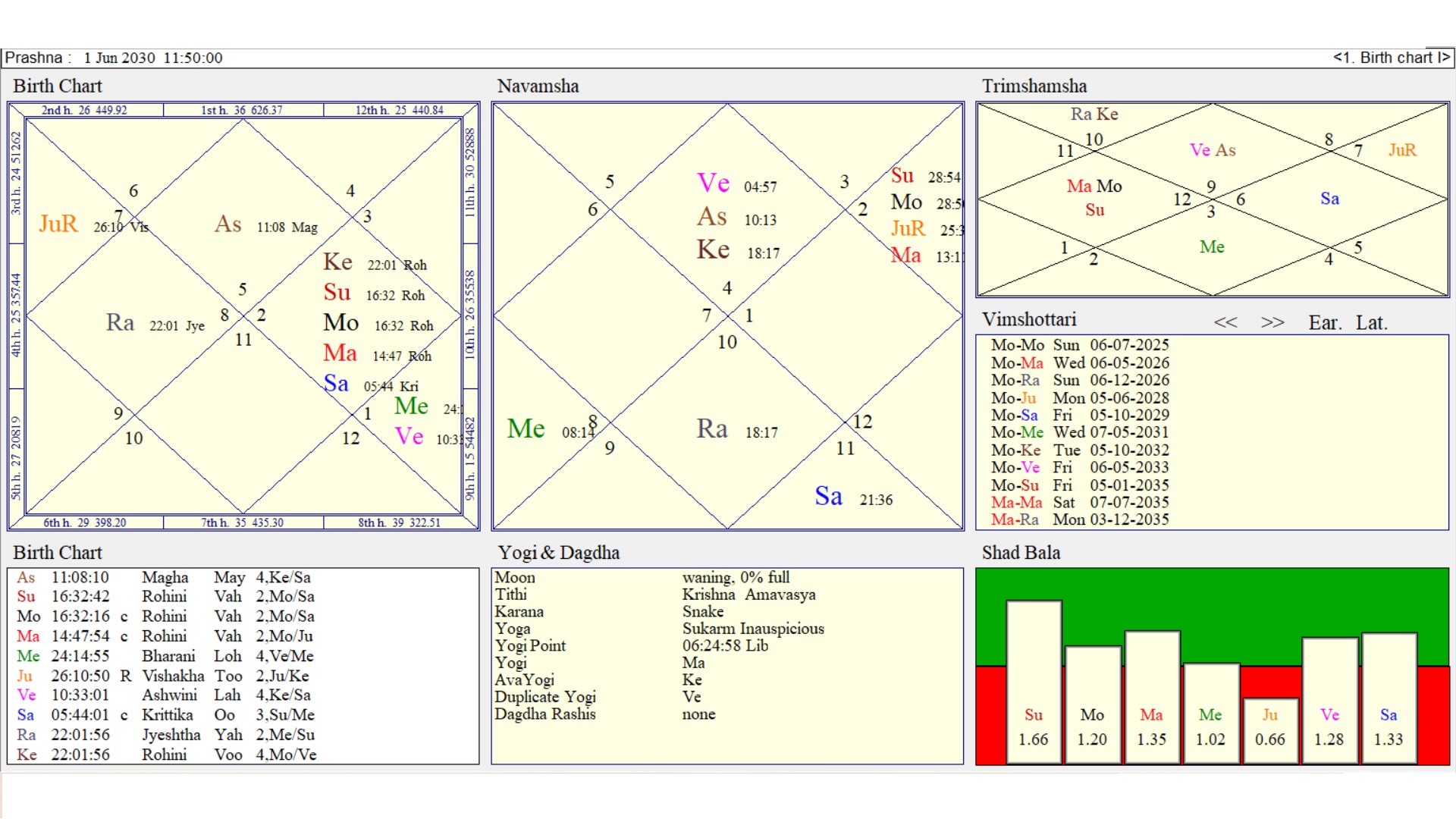Click the Yoga Sukarm Inauspicious entry
Image resolution: width=1456 pixels, height=819 pixels.
point(659,629)
